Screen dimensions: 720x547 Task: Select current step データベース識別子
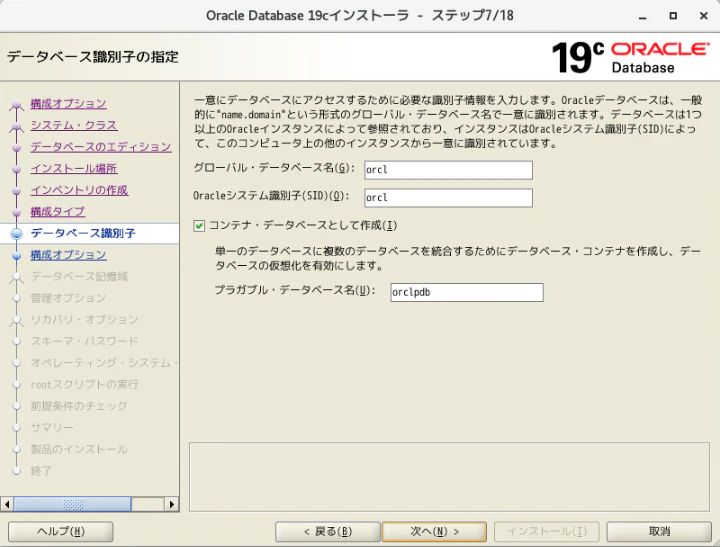tap(83, 233)
